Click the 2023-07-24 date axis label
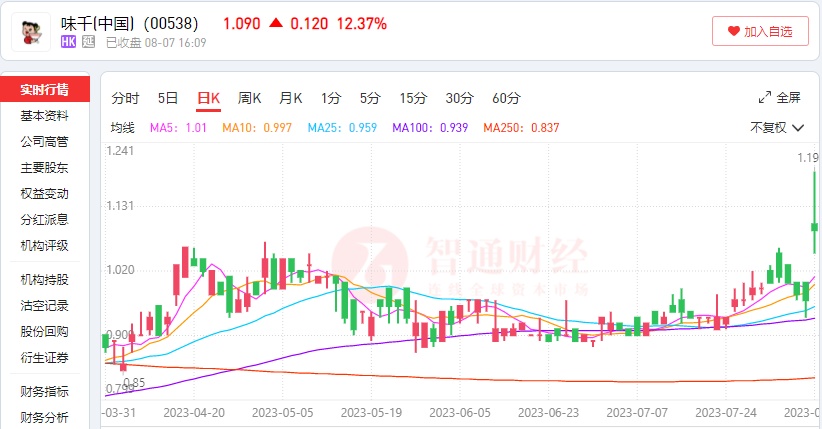 [726, 413]
